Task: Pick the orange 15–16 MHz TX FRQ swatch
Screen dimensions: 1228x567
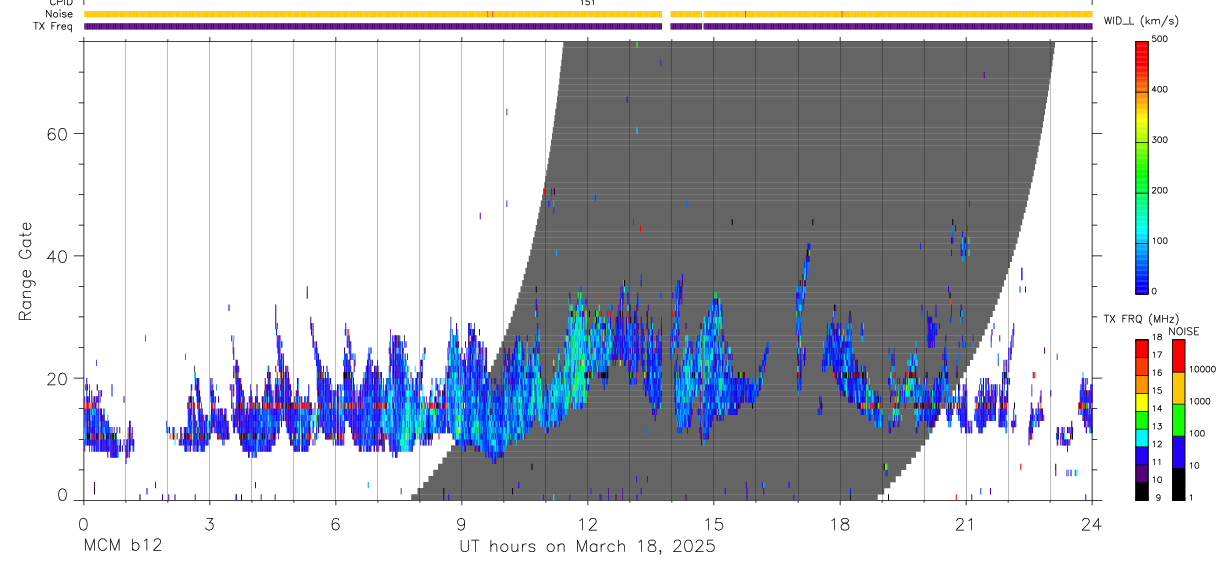Action: pos(1142,384)
